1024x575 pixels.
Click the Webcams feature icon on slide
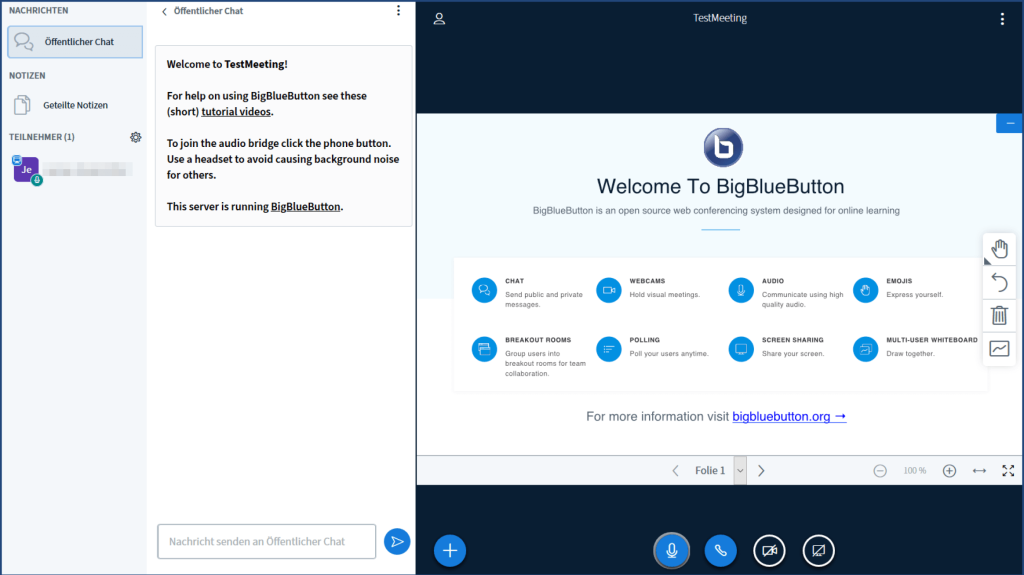pyautogui.click(x=609, y=290)
